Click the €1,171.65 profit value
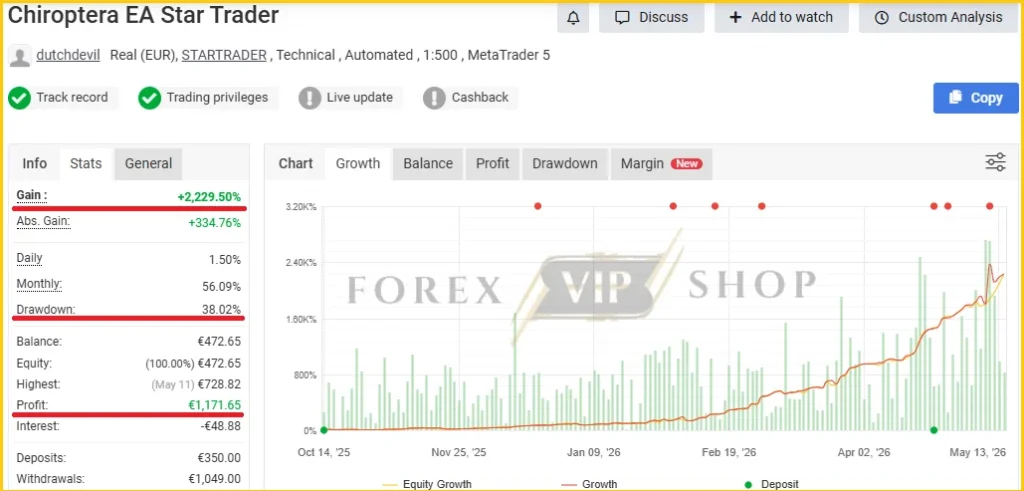Viewport: 1024px width, 491px height. (x=212, y=405)
